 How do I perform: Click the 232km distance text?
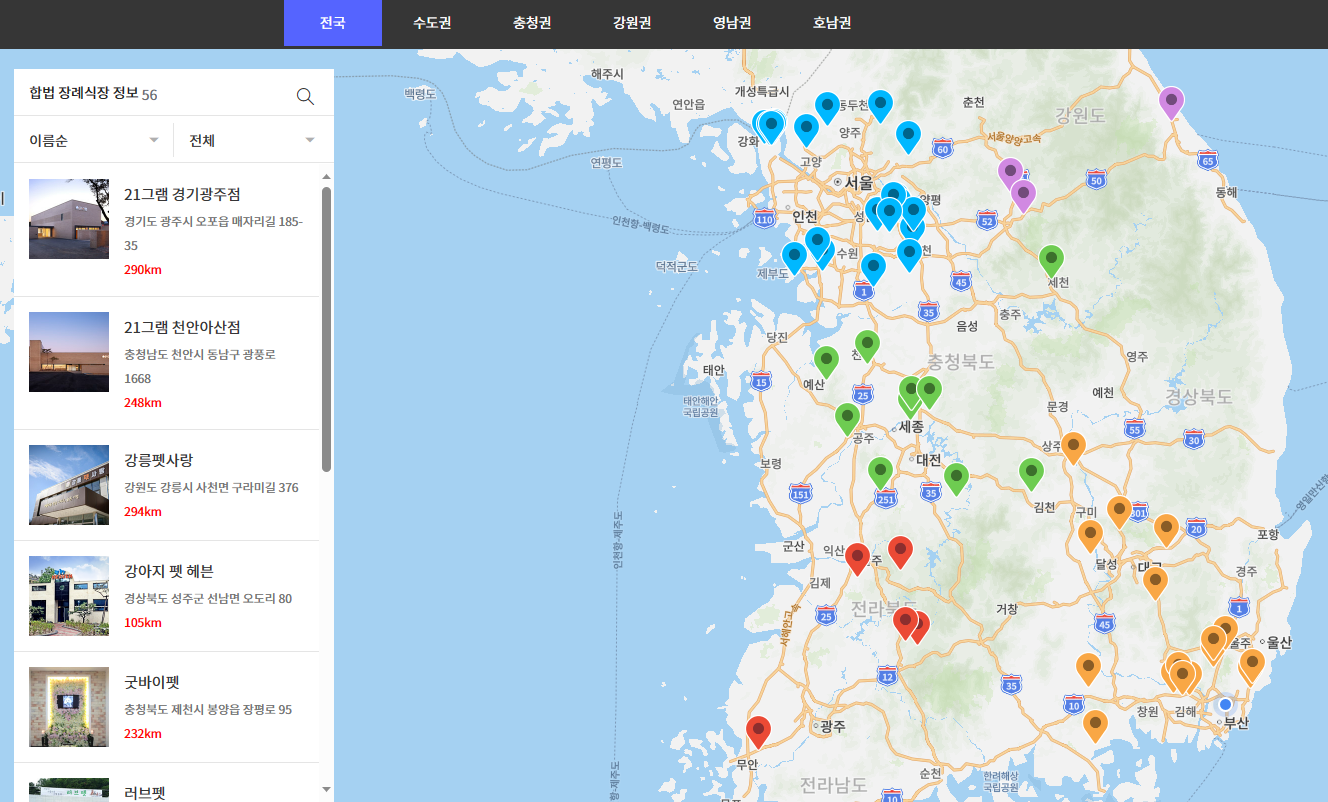click(143, 734)
